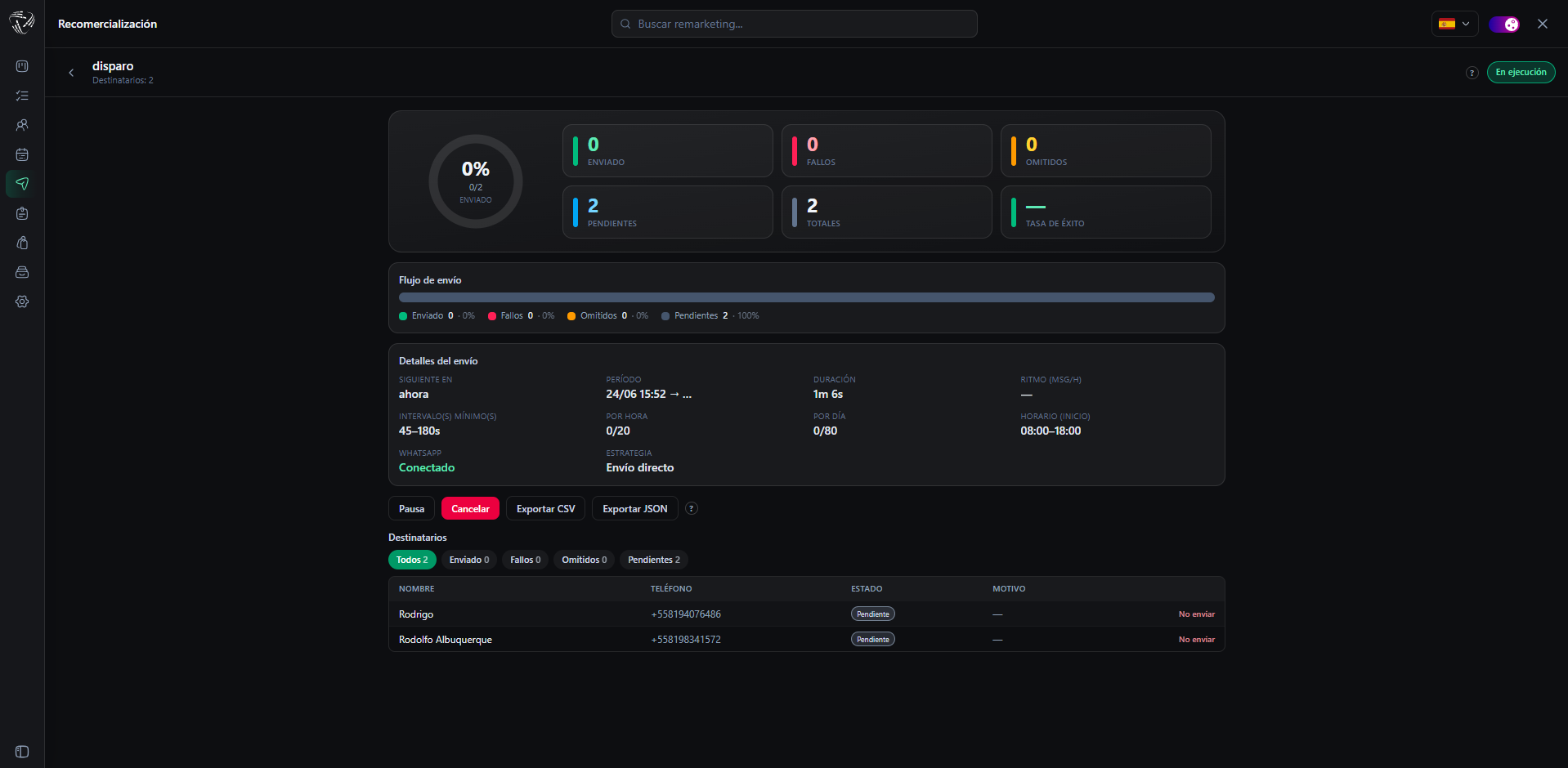Click No enviar for Rodrigo
This screenshot has height=768, width=1568.
[1197, 614]
